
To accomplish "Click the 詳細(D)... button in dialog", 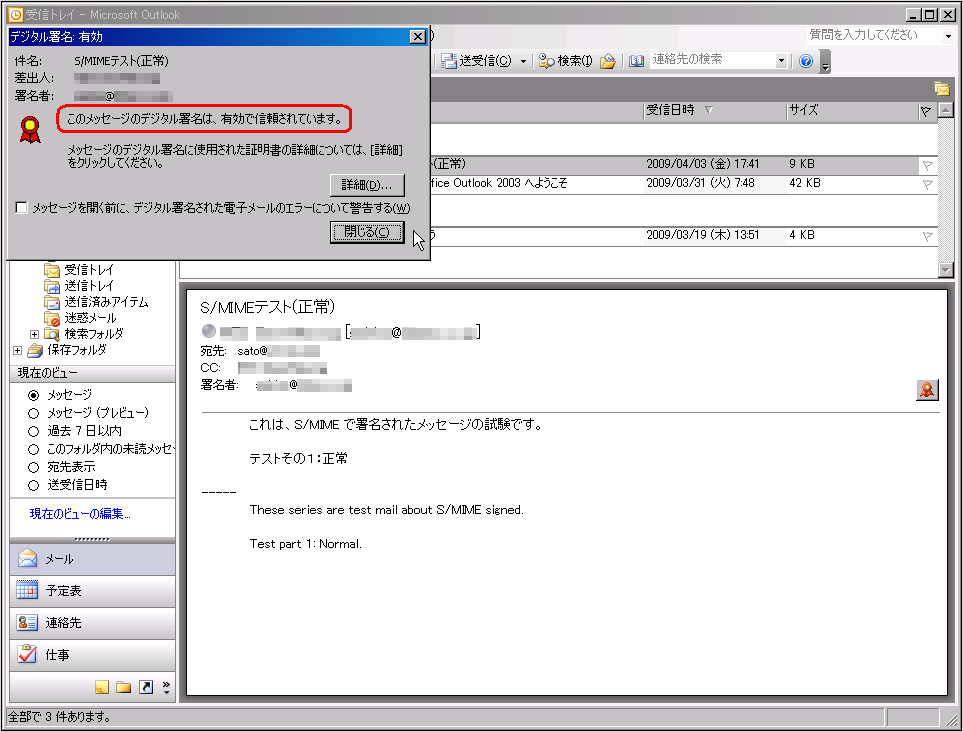I will click(x=367, y=185).
